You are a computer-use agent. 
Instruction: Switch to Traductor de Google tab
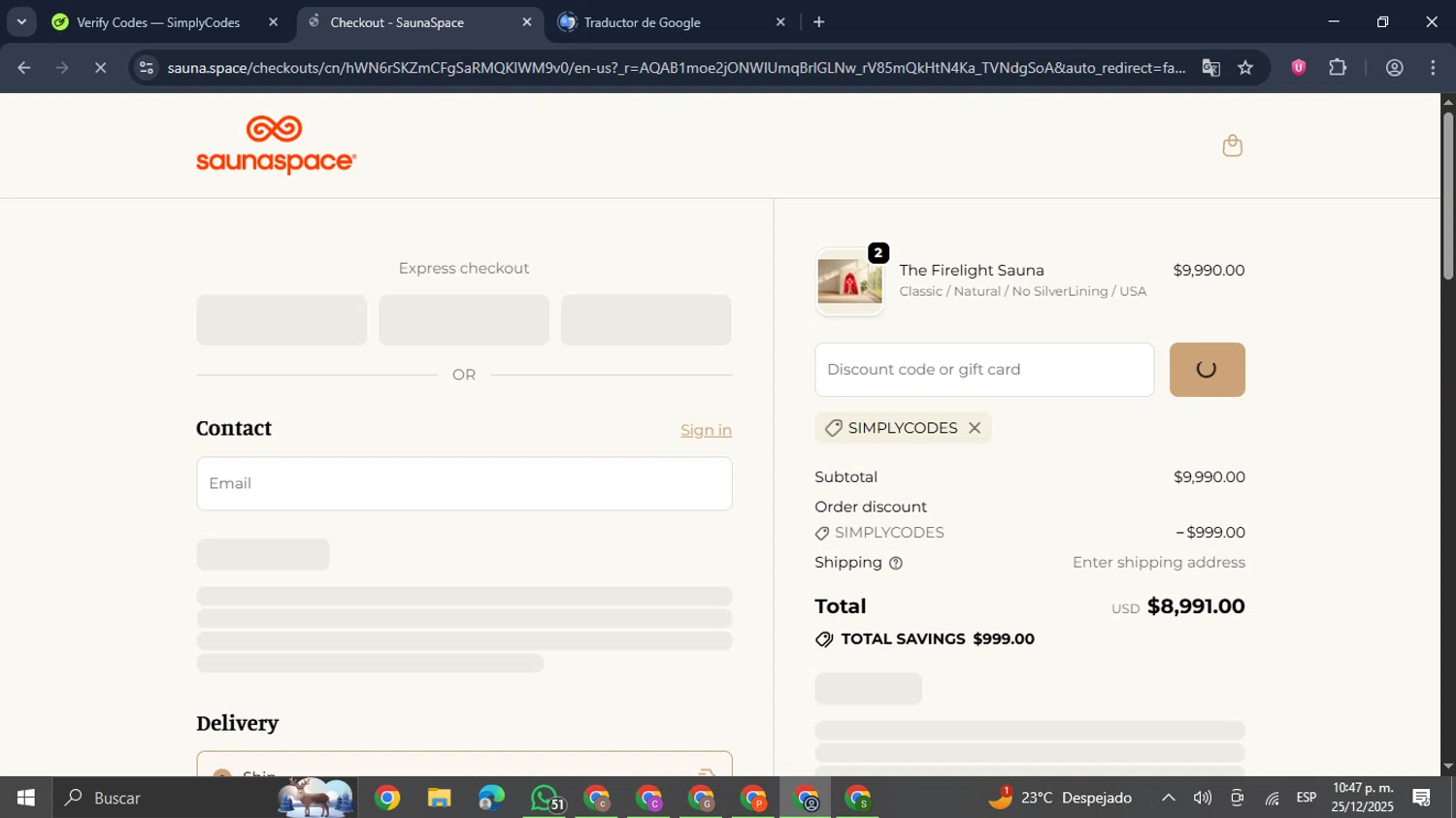pos(642,22)
